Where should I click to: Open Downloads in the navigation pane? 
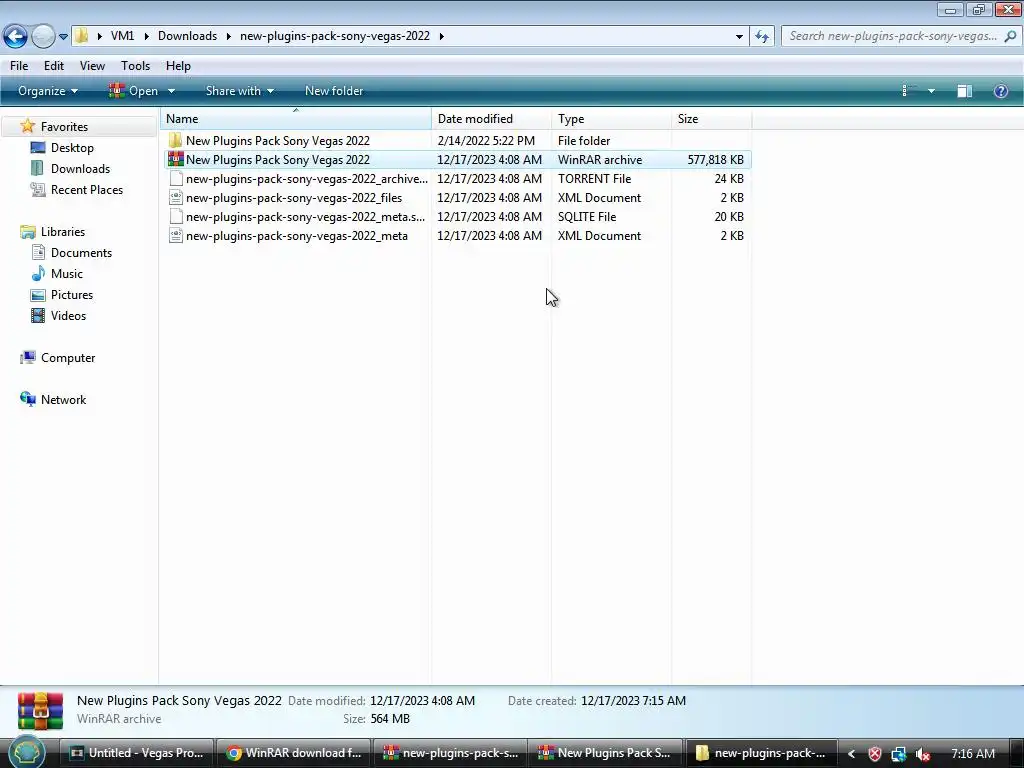pyautogui.click(x=80, y=168)
